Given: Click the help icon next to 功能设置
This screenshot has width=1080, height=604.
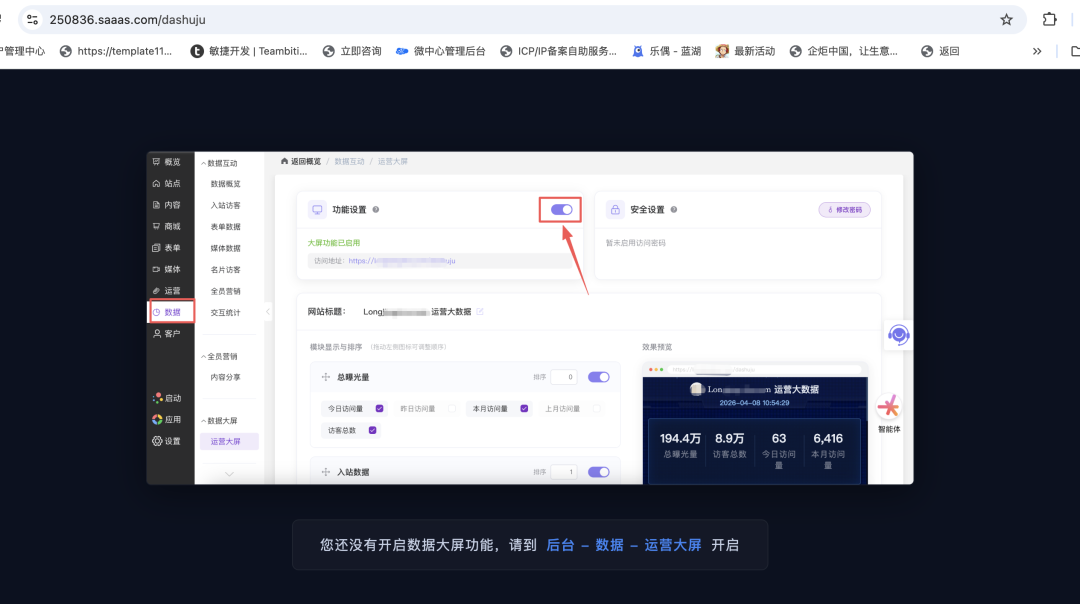Looking at the screenshot, I should click(375, 209).
